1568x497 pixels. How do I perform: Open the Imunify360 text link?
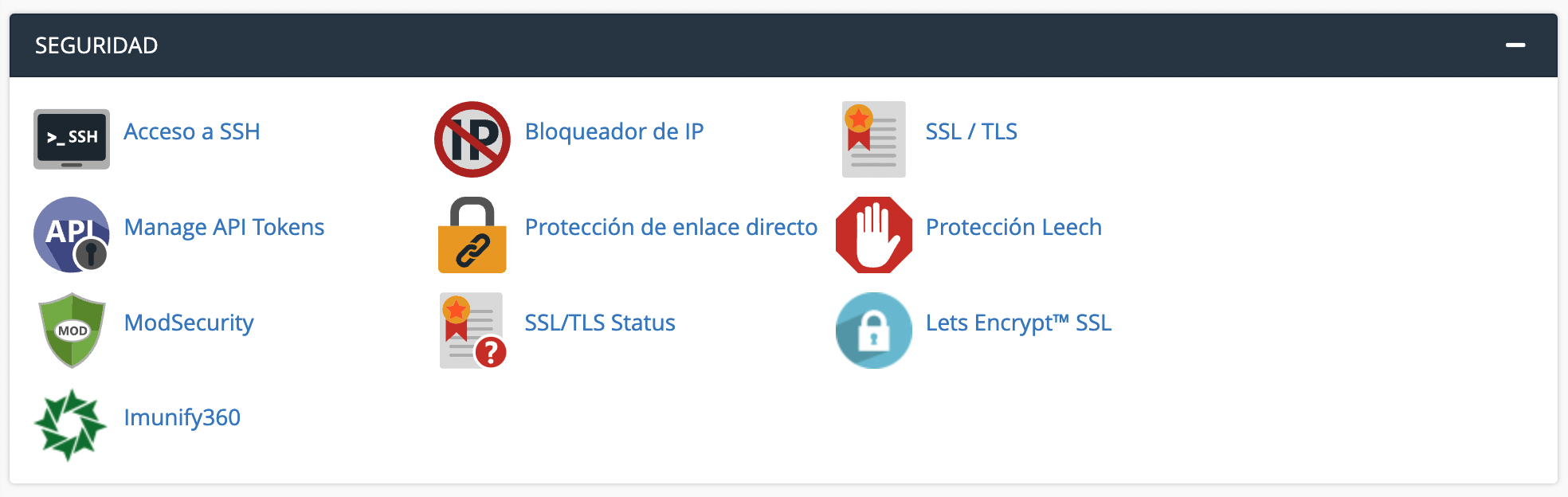click(182, 417)
